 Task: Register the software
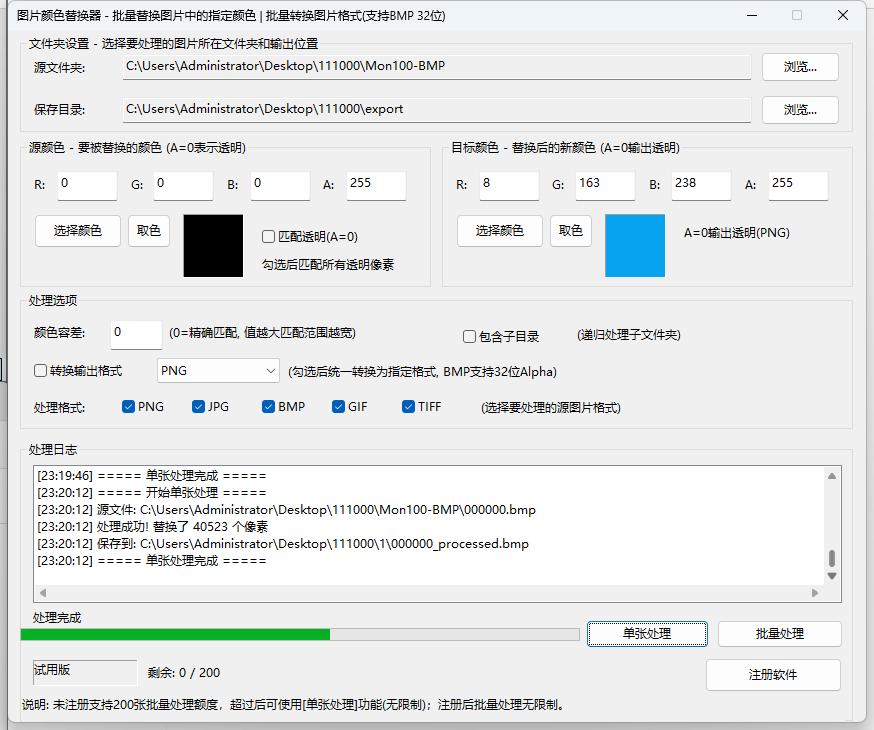click(x=773, y=674)
